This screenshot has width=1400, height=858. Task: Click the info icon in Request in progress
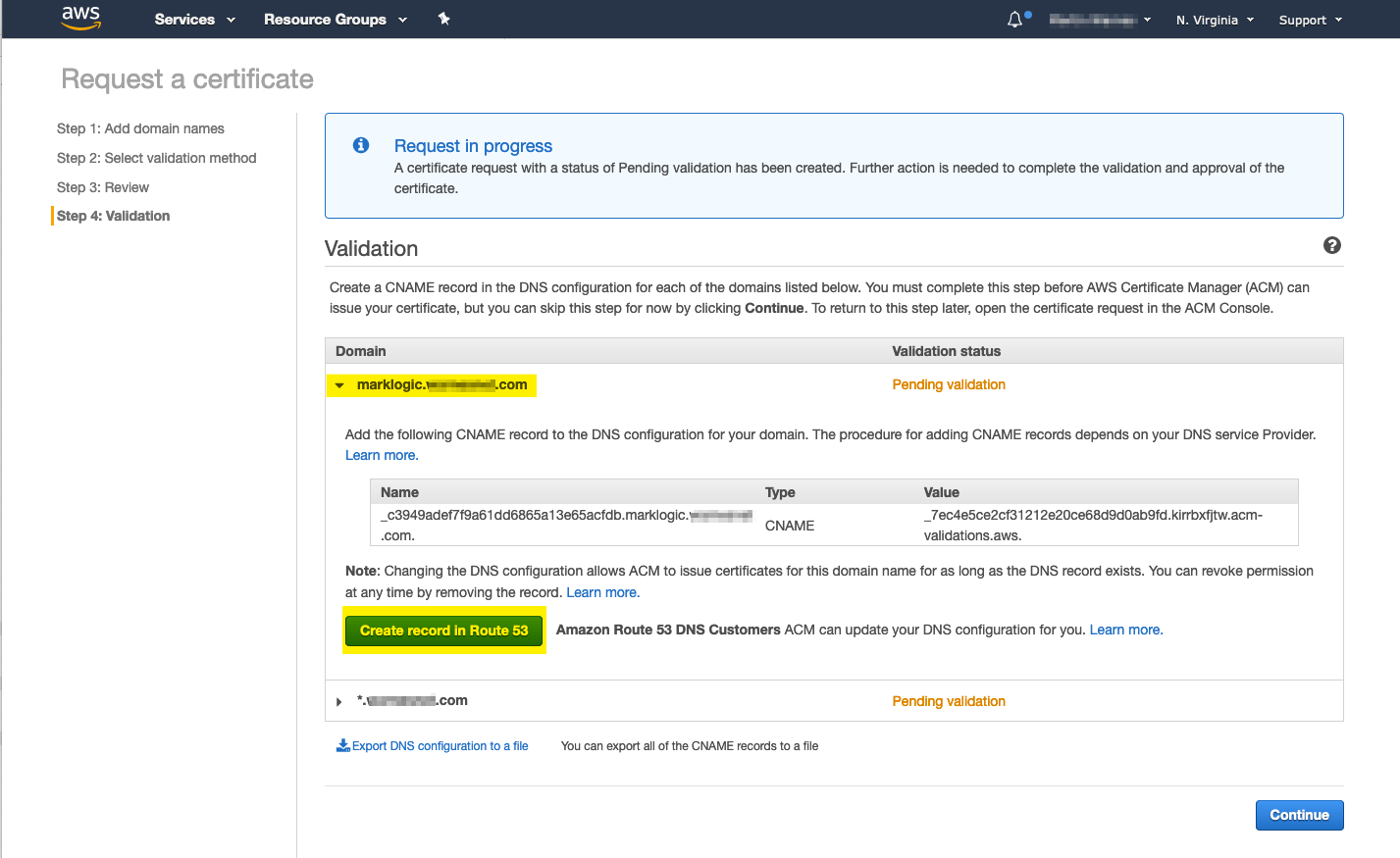tap(361, 145)
